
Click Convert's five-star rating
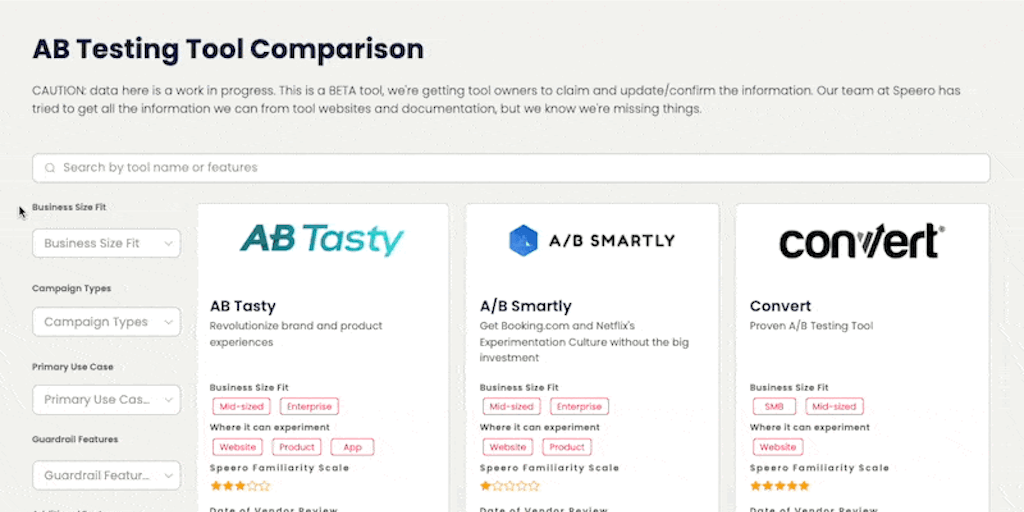(x=780, y=486)
